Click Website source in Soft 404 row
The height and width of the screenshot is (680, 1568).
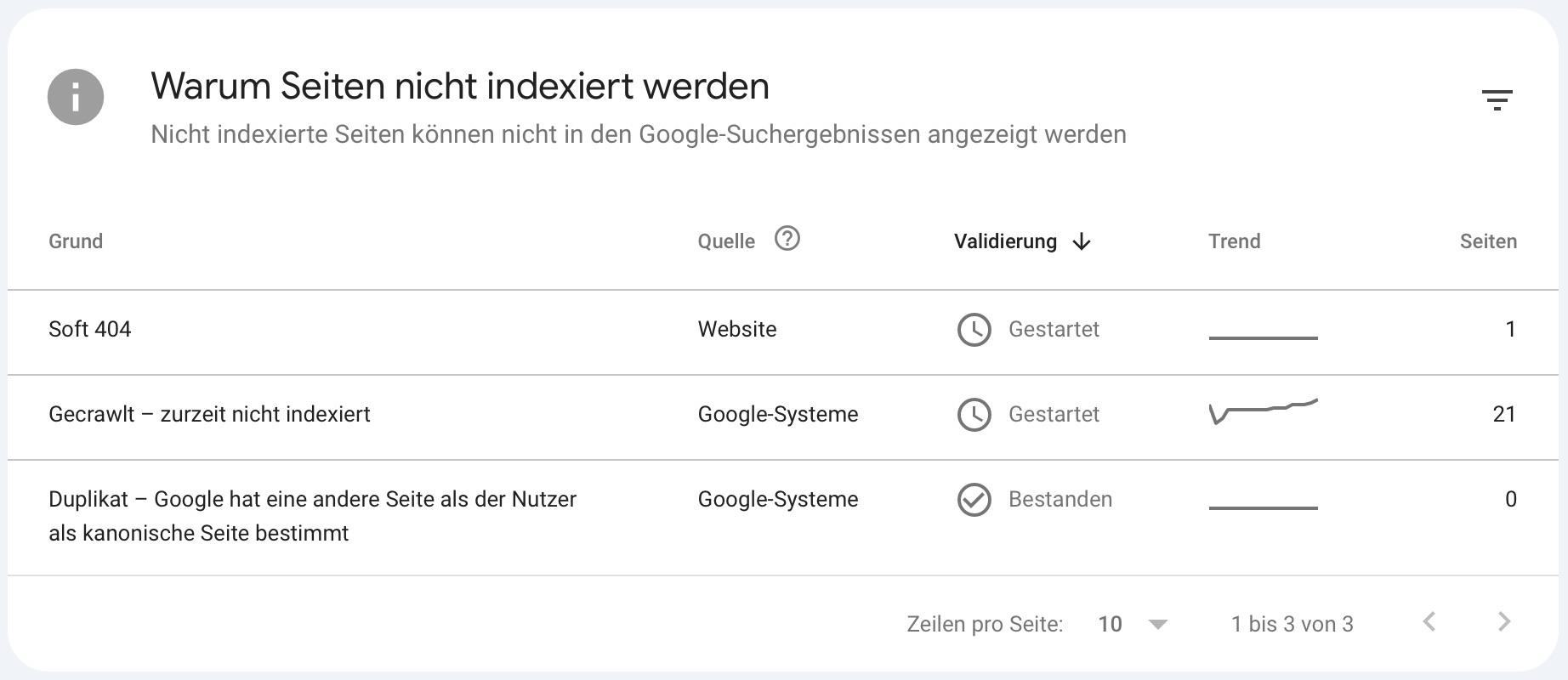pyautogui.click(x=737, y=330)
